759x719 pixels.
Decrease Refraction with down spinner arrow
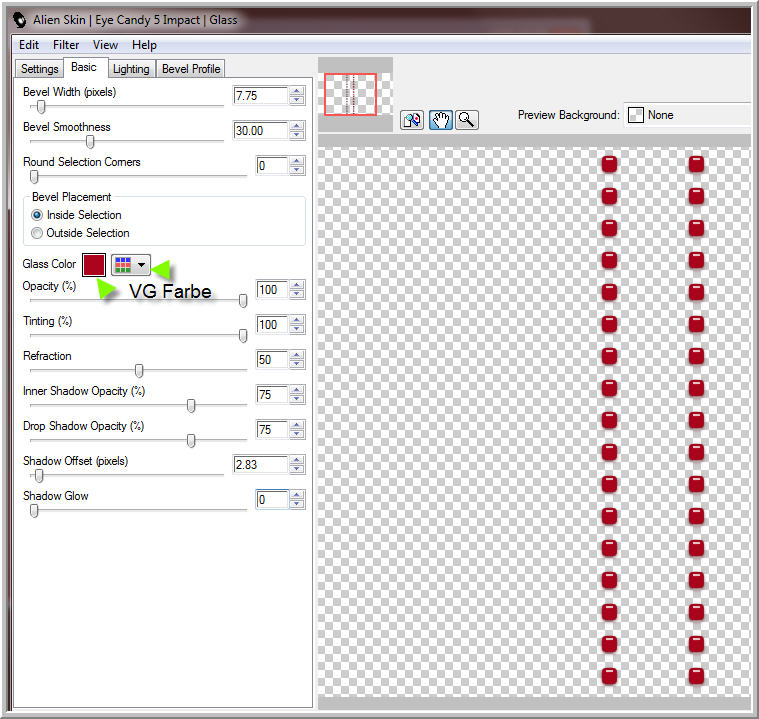click(x=297, y=364)
